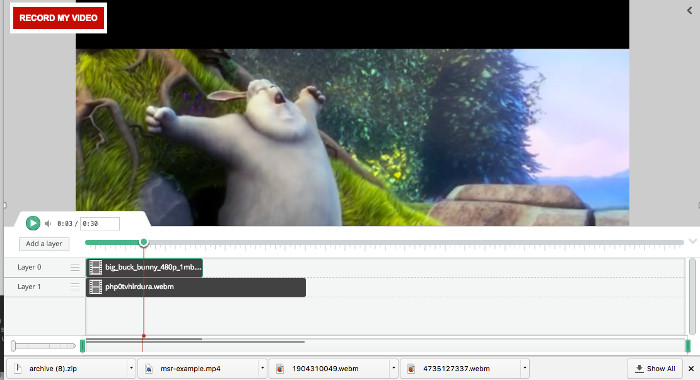Click the vertical scrollbar of the layers panel
Screen dimensions: 700x380
coord(692,296)
